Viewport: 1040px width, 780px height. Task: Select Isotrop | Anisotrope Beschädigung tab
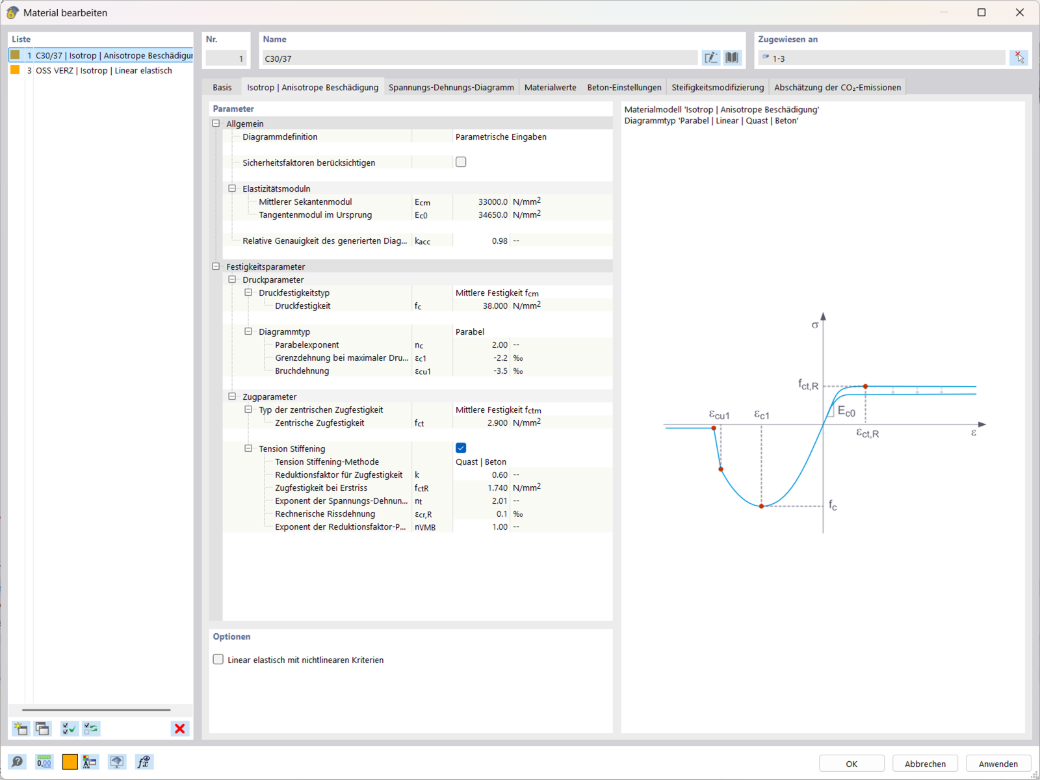312,87
